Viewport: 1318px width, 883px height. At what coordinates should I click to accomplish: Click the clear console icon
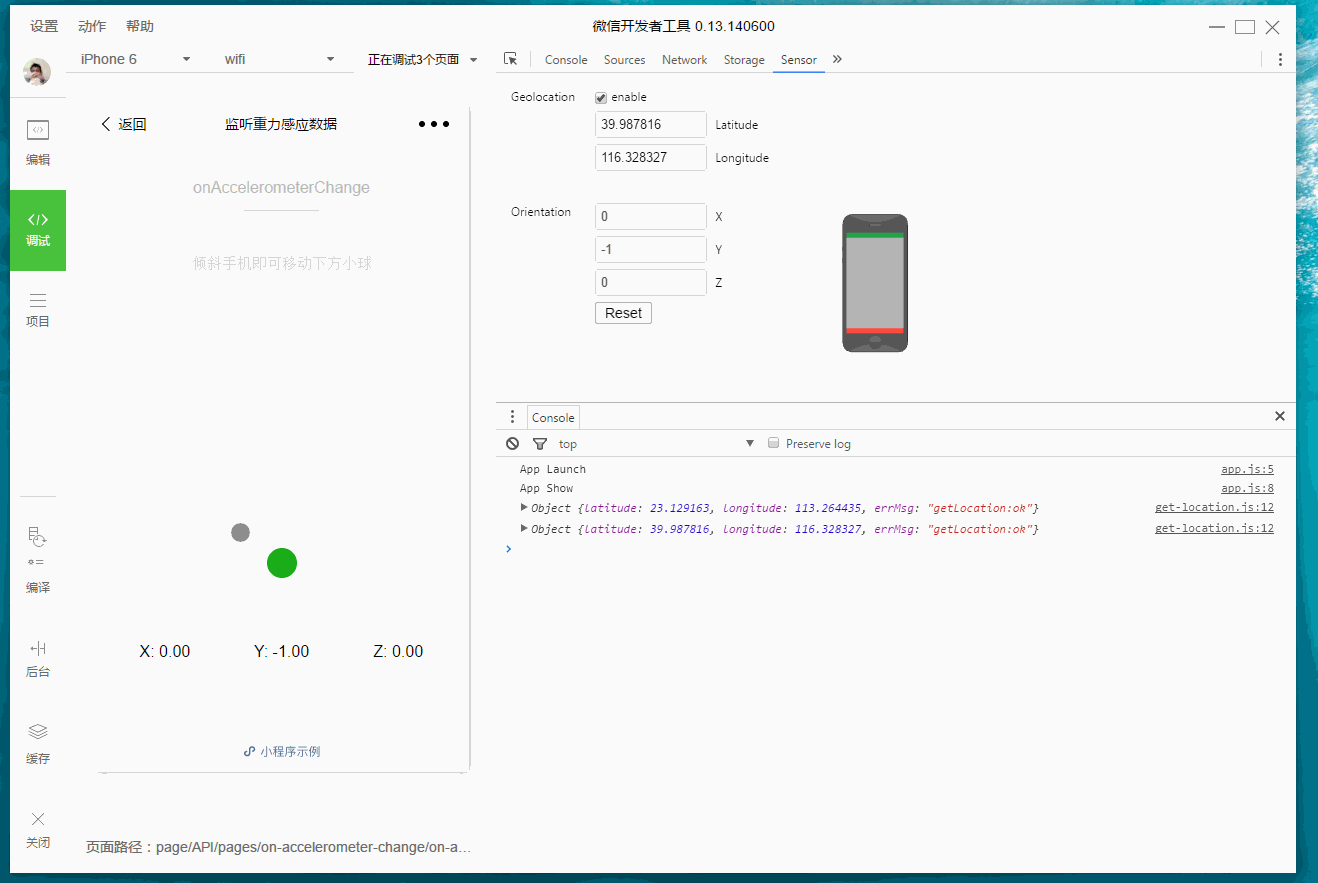[x=512, y=443]
